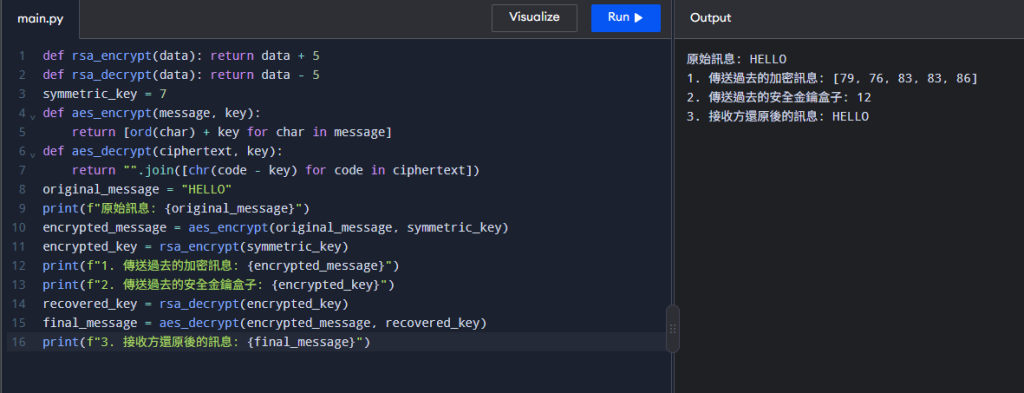1024x393 pixels.
Task: Click def aes_encrypt(message, key) line
Action: tap(152, 113)
